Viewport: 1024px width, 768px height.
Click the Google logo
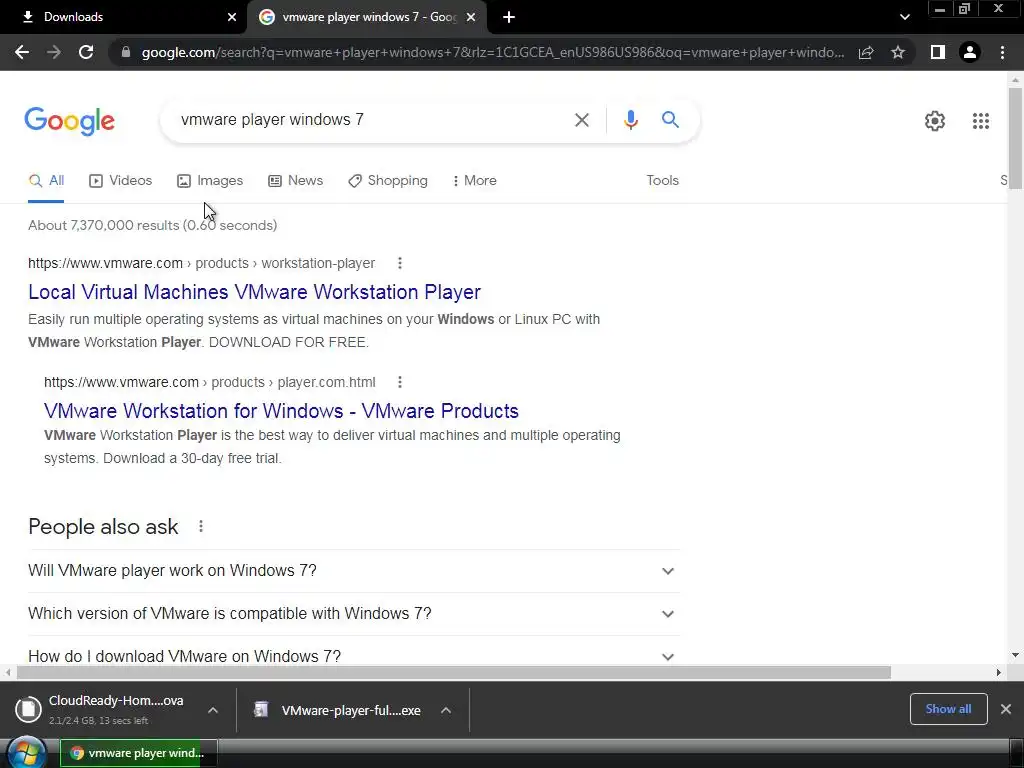coord(70,121)
